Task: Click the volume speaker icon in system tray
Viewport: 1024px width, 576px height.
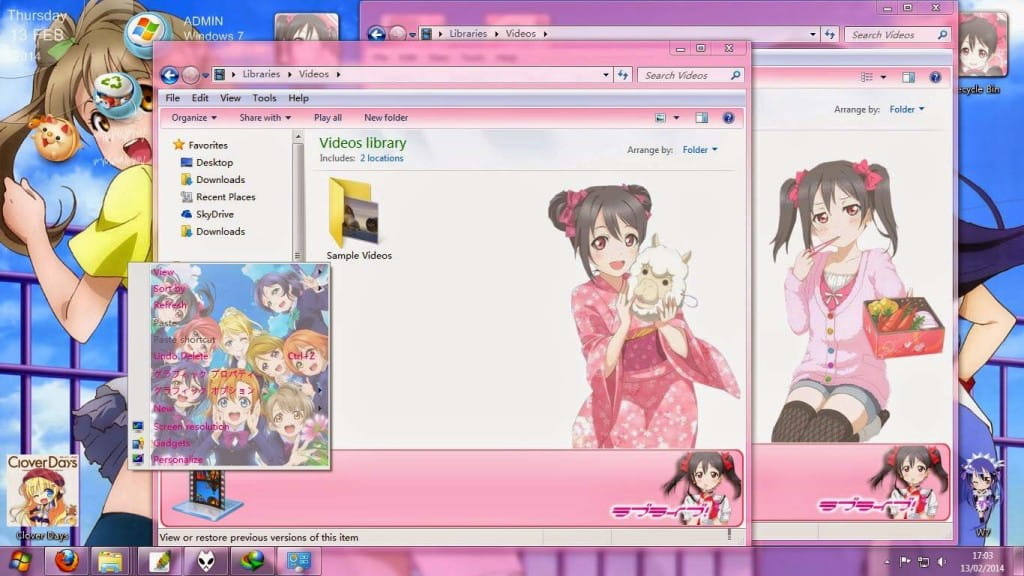Action: coord(941,561)
